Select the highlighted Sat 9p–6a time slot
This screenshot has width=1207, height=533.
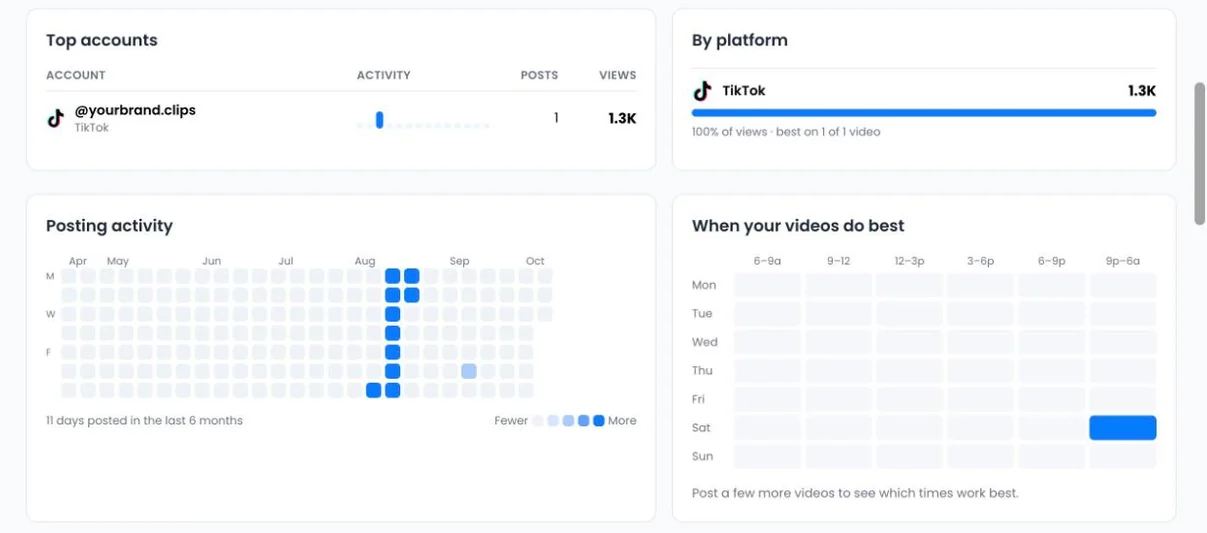pyautogui.click(x=1123, y=428)
